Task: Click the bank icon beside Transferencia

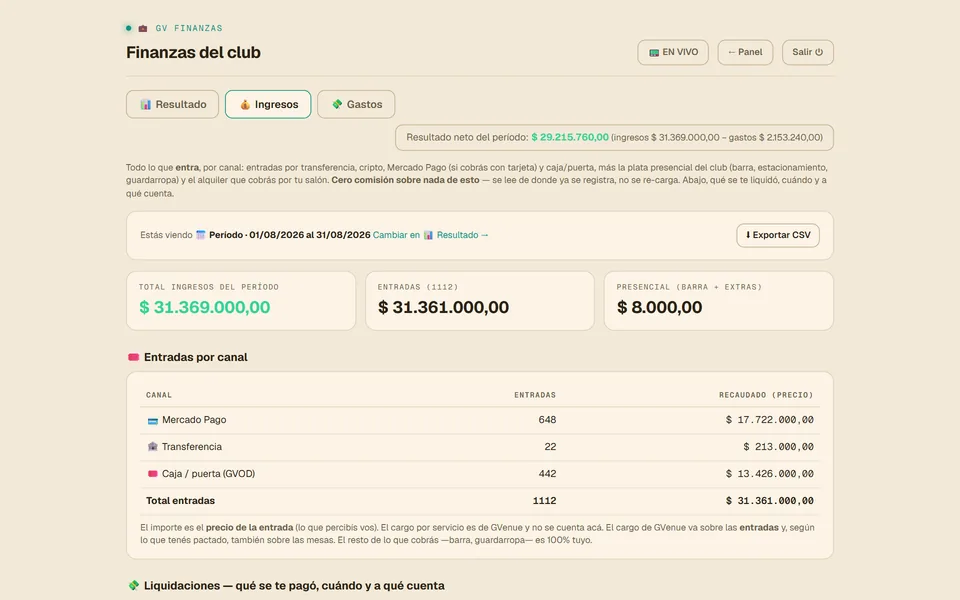Action: (x=152, y=447)
